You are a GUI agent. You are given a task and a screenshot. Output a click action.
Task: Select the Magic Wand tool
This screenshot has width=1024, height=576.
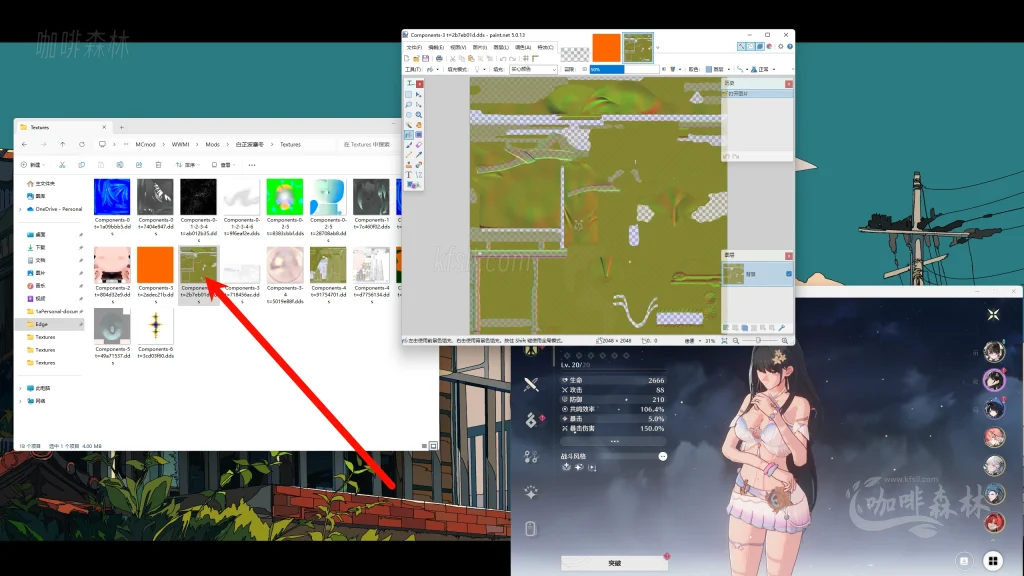pyautogui.click(x=409, y=125)
